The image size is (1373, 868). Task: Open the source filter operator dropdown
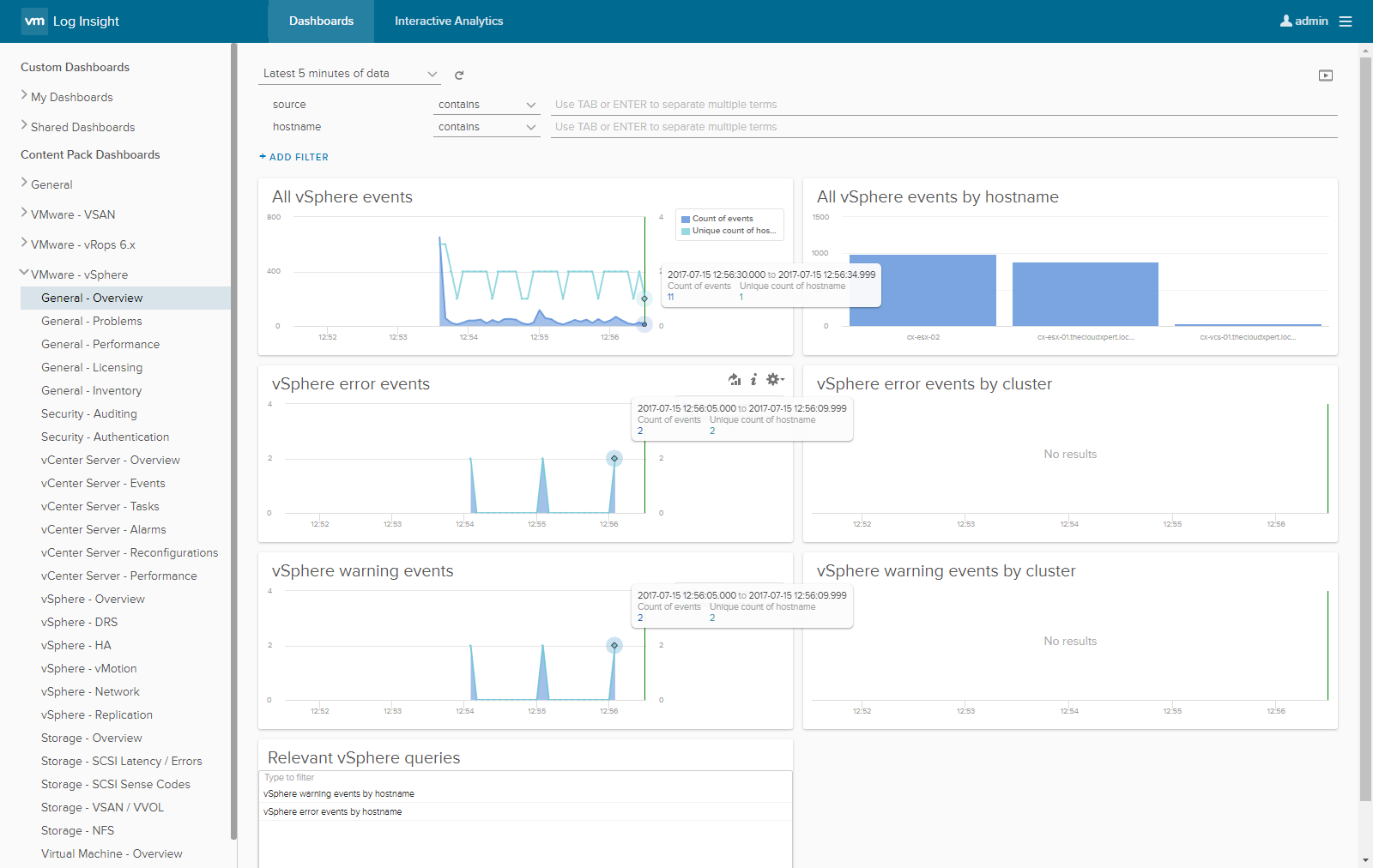coord(487,105)
